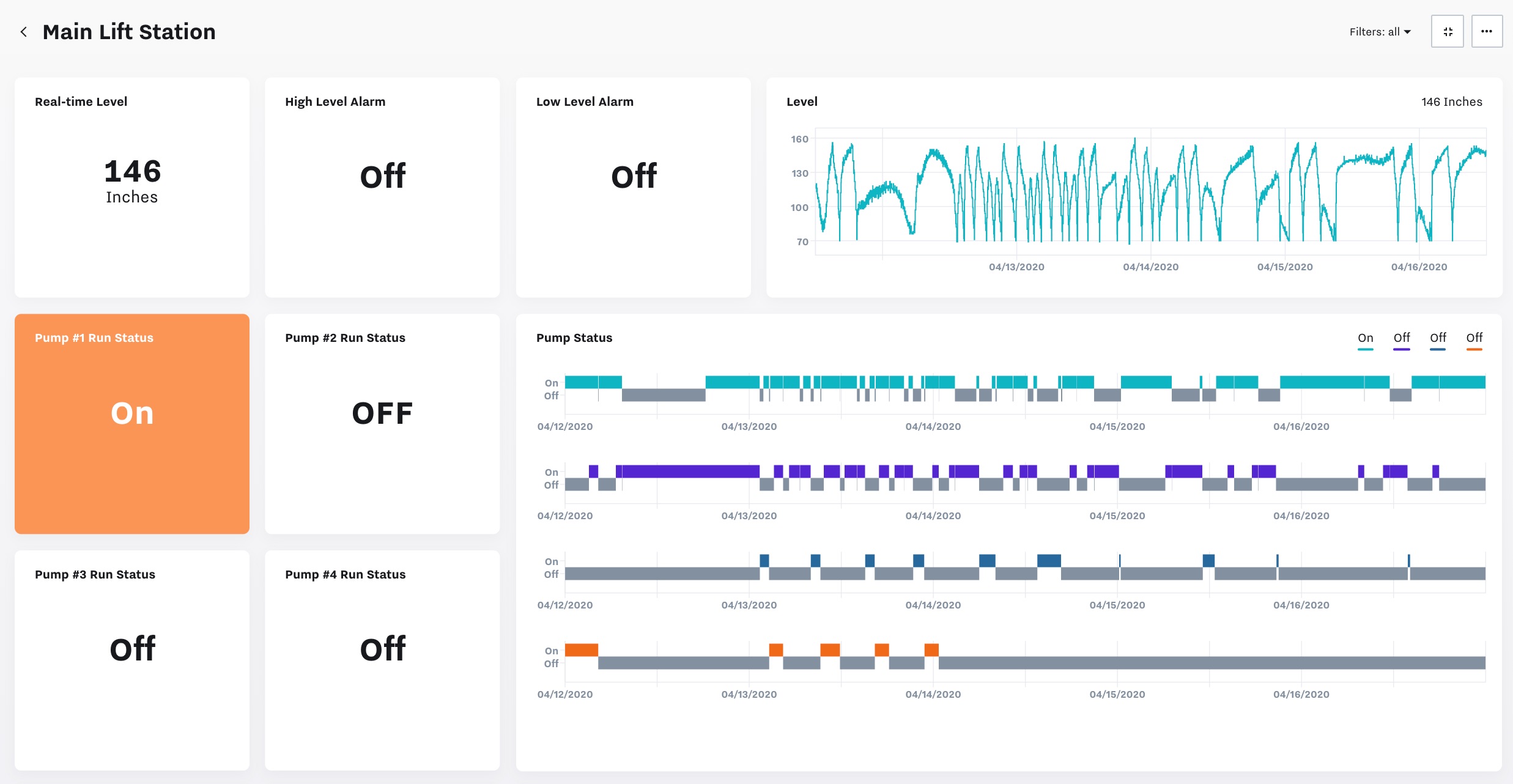Click the first orange pump 4 on-segment
This screenshot has width=1513, height=784.
point(582,649)
